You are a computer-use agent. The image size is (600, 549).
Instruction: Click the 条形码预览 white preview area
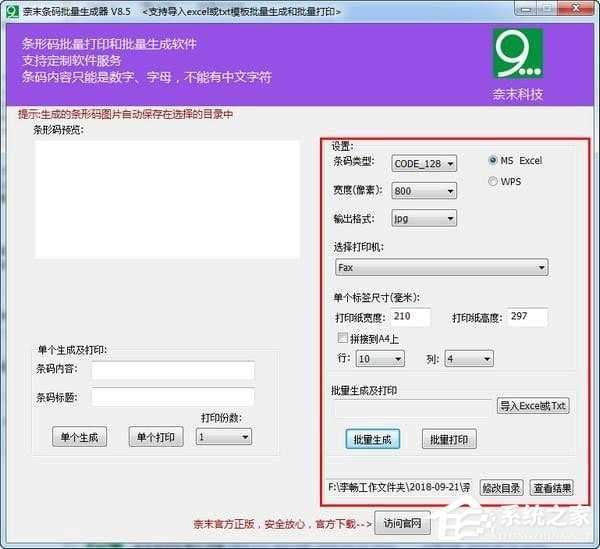167,199
